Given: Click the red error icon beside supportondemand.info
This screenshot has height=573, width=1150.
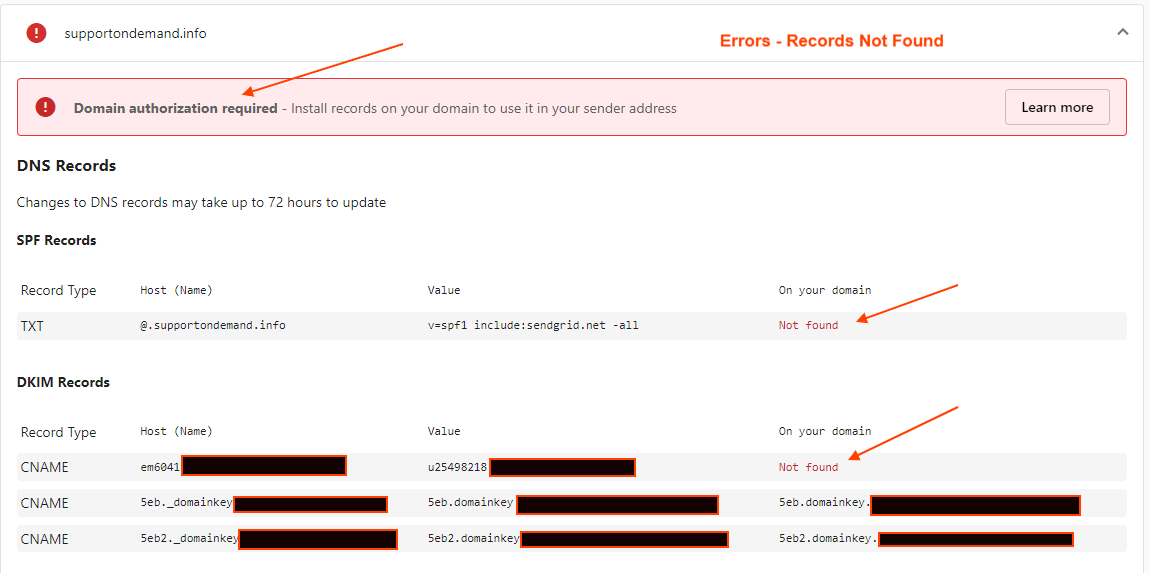Looking at the screenshot, I should (x=37, y=33).
